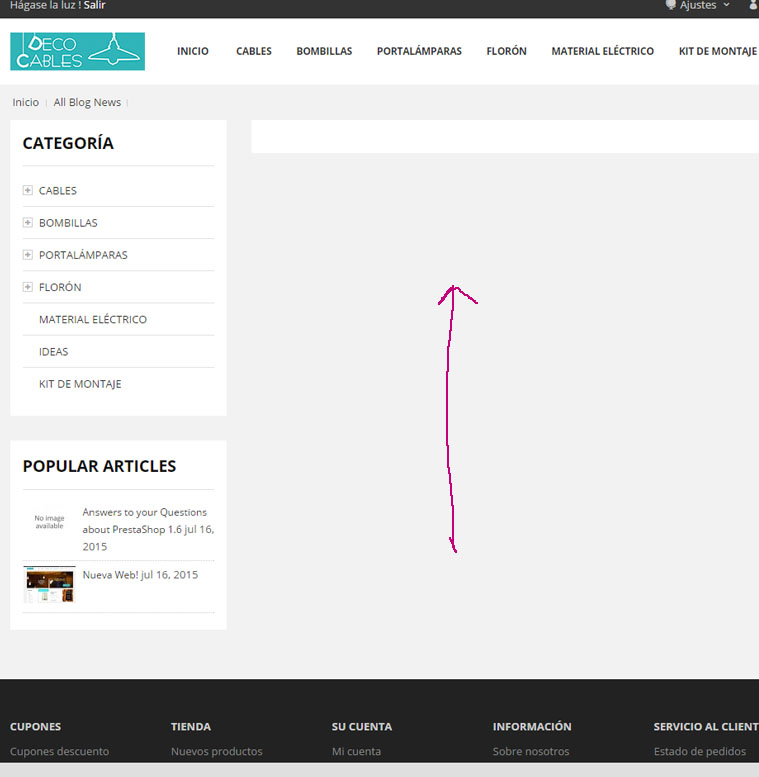Screen dimensions: 759x777
Task: Open Sobre nosotros footer link
Action: (x=530, y=751)
